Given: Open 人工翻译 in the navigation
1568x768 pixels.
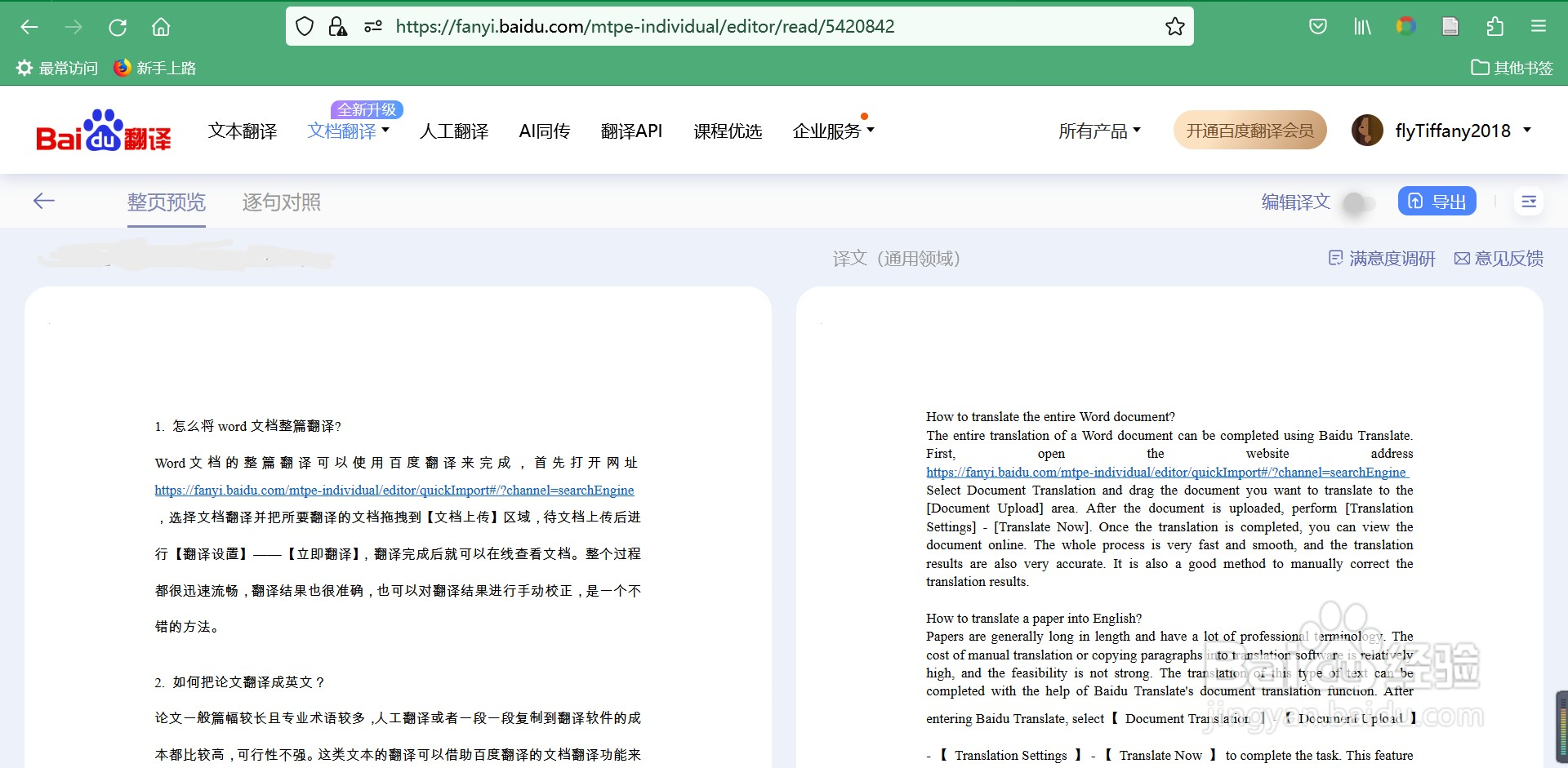Looking at the screenshot, I should tap(454, 131).
